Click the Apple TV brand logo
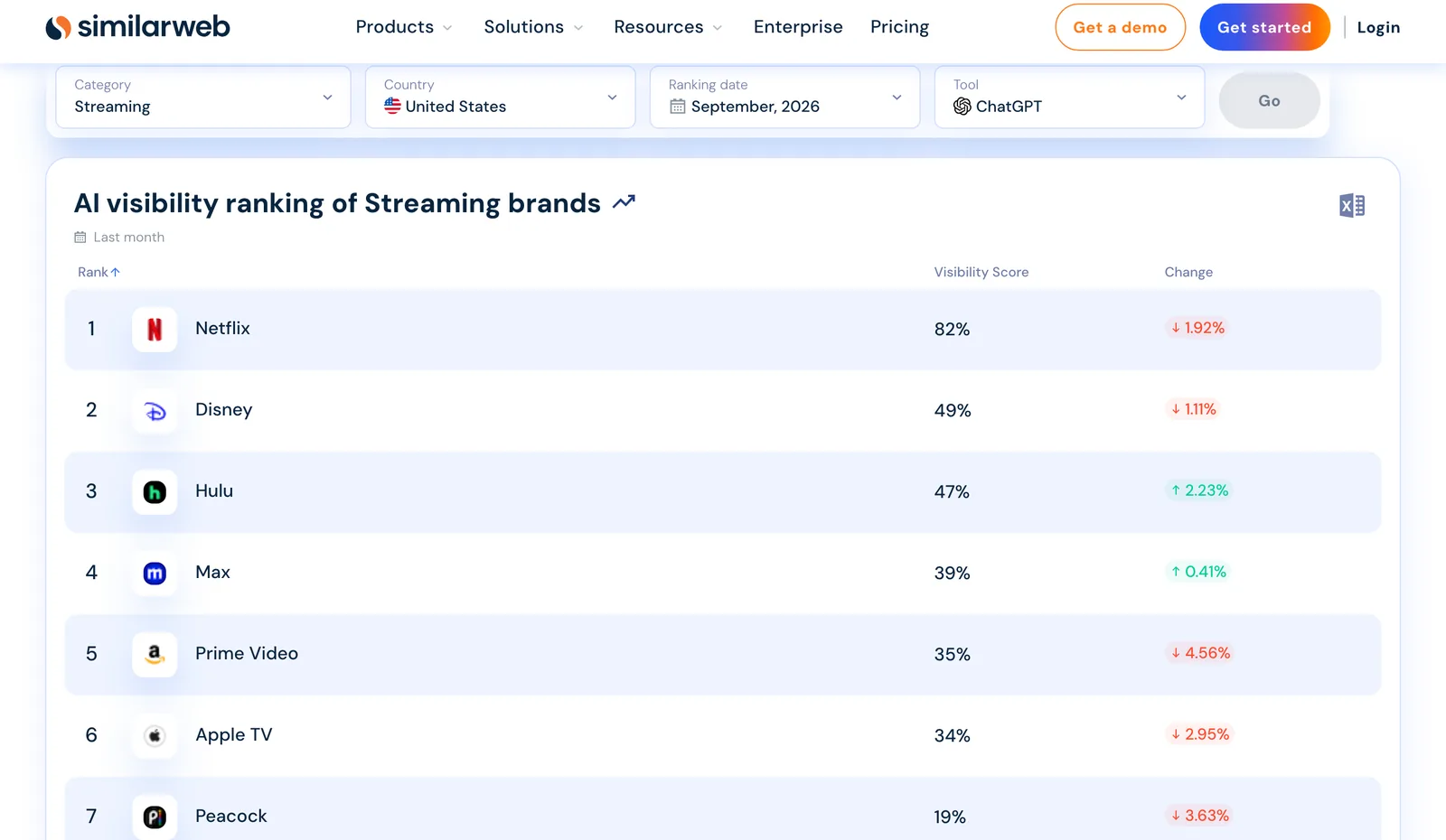The image size is (1446, 840). (155, 736)
